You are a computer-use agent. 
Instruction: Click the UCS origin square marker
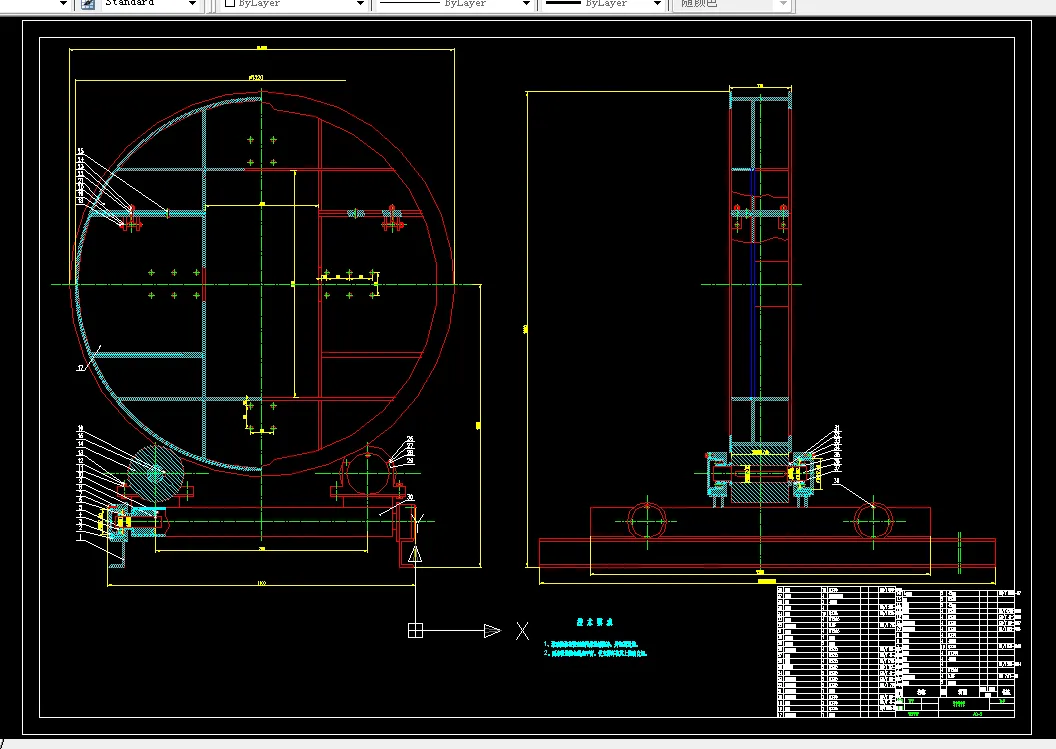[416, 630]
